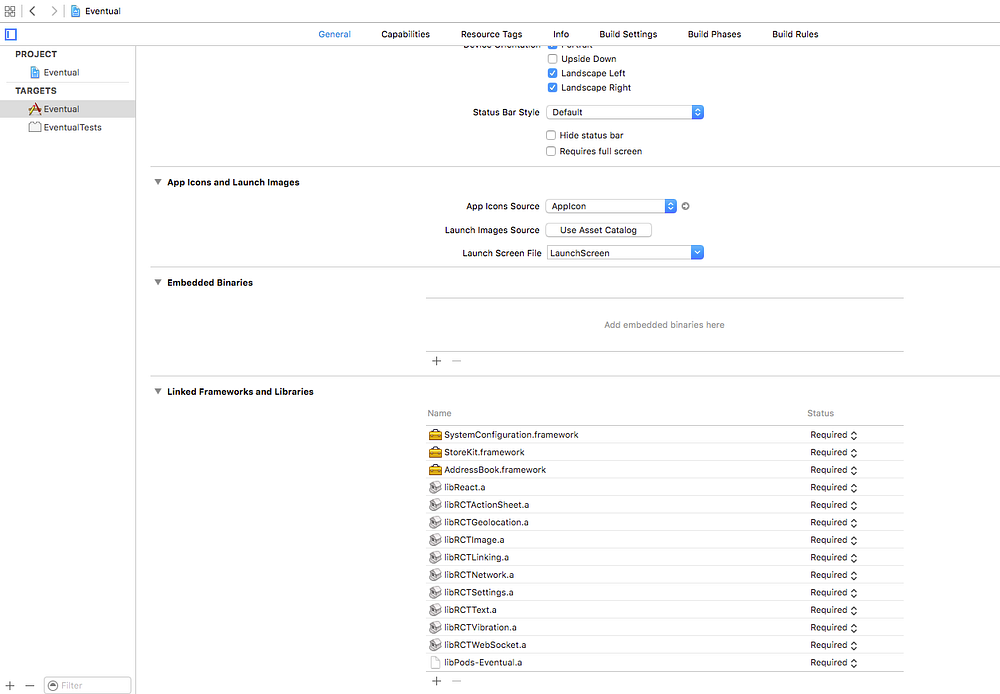The height and width of the screenshot is (694, 1000).
Task: Open the App Icons Source dropdown
Action: pos(611,206)
